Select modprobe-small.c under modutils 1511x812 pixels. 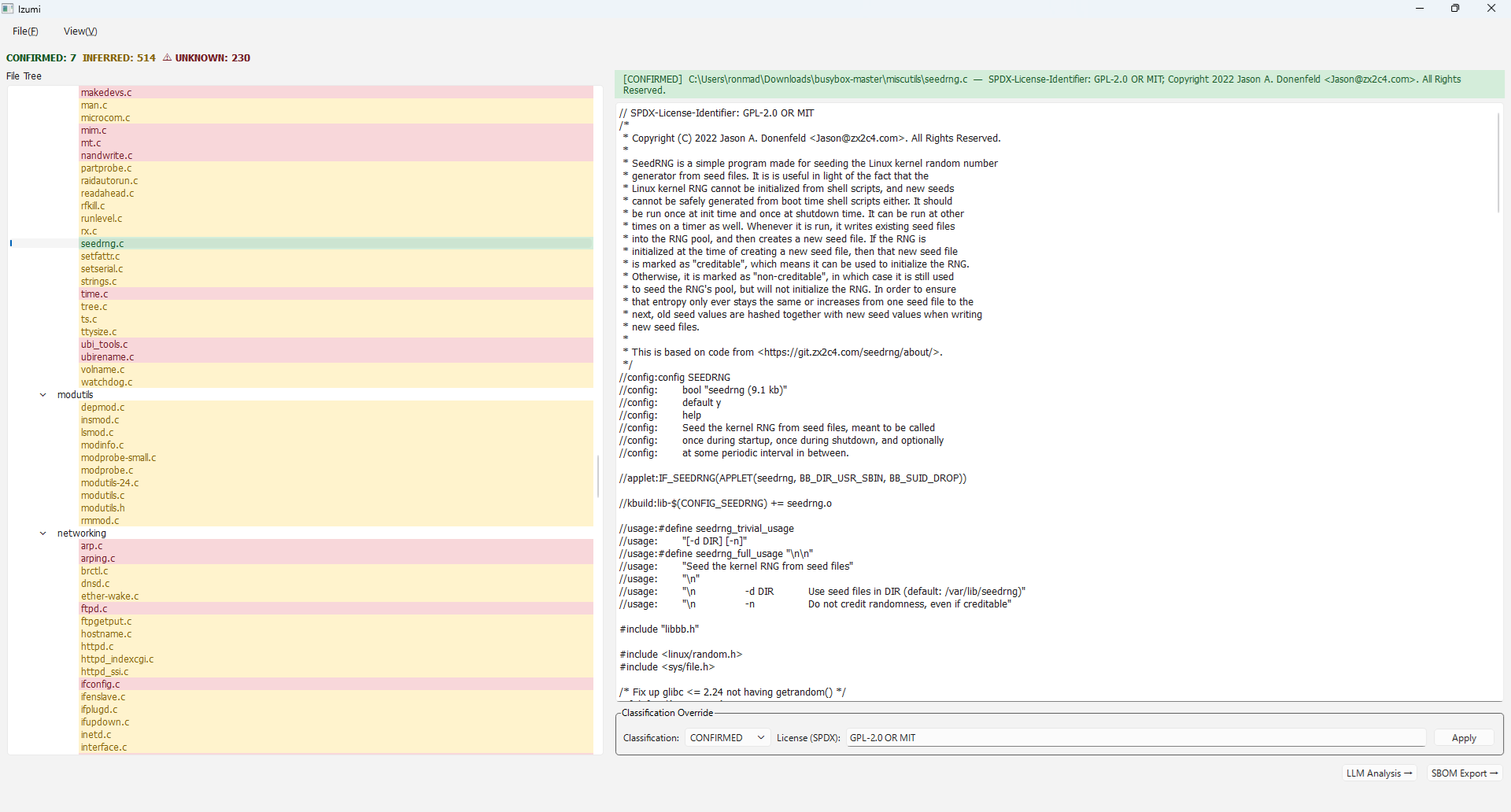click(x=118, y=457)
